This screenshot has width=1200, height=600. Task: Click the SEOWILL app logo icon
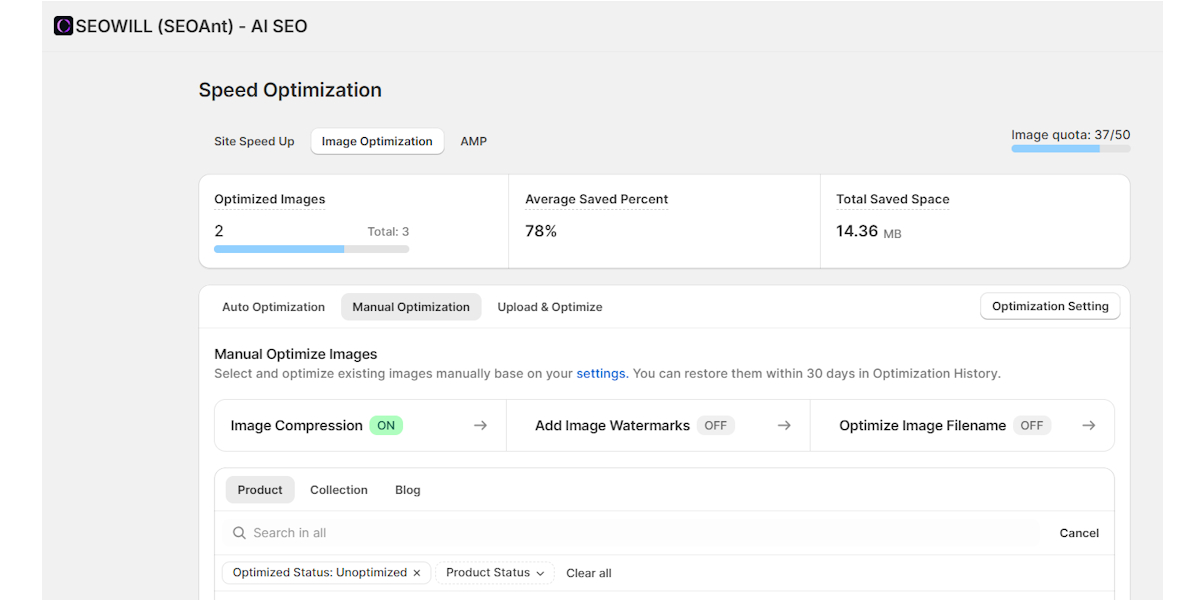tap(64, 26)
